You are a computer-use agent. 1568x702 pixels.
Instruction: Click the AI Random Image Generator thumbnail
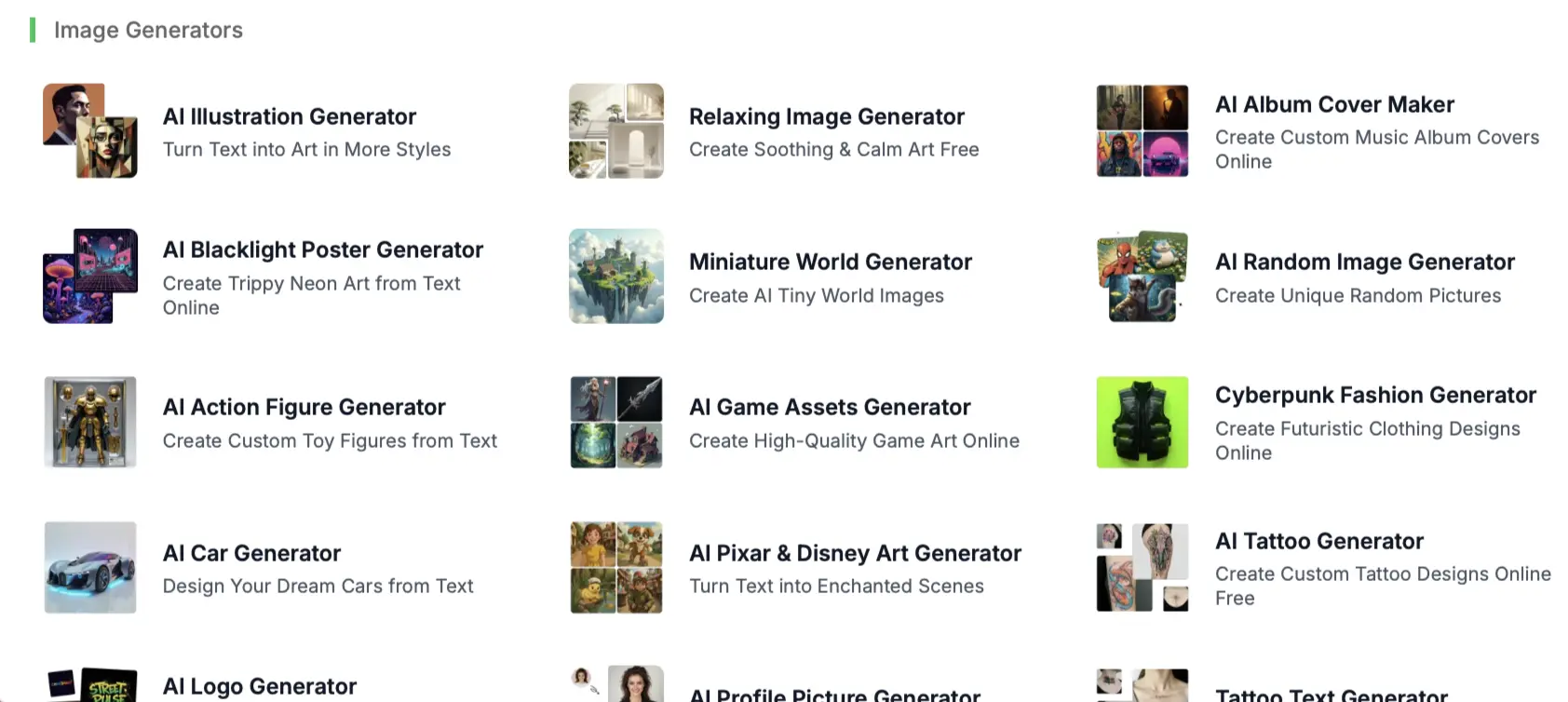click(x=1142, y=277)
